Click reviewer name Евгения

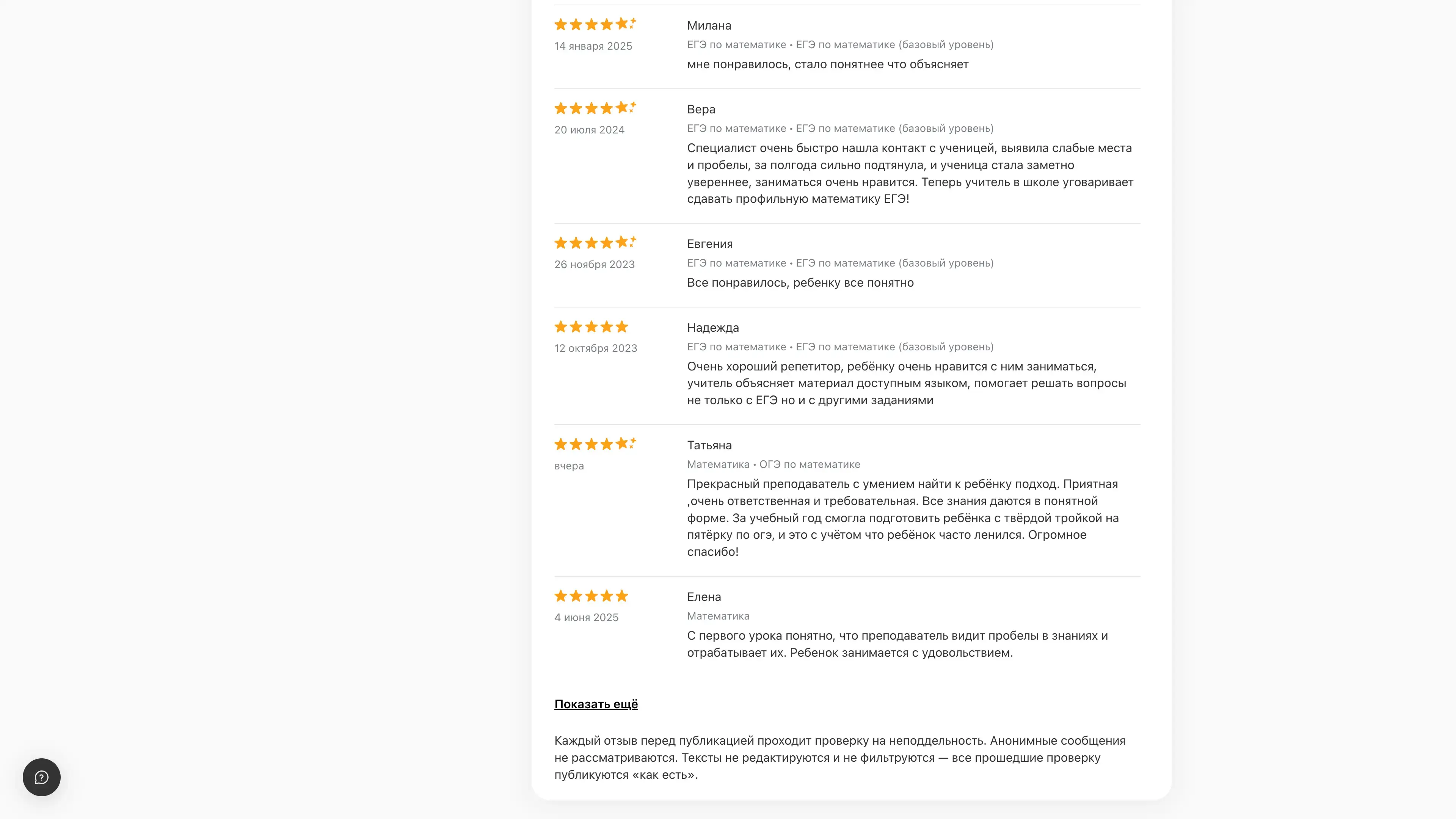tap(709, 243)
